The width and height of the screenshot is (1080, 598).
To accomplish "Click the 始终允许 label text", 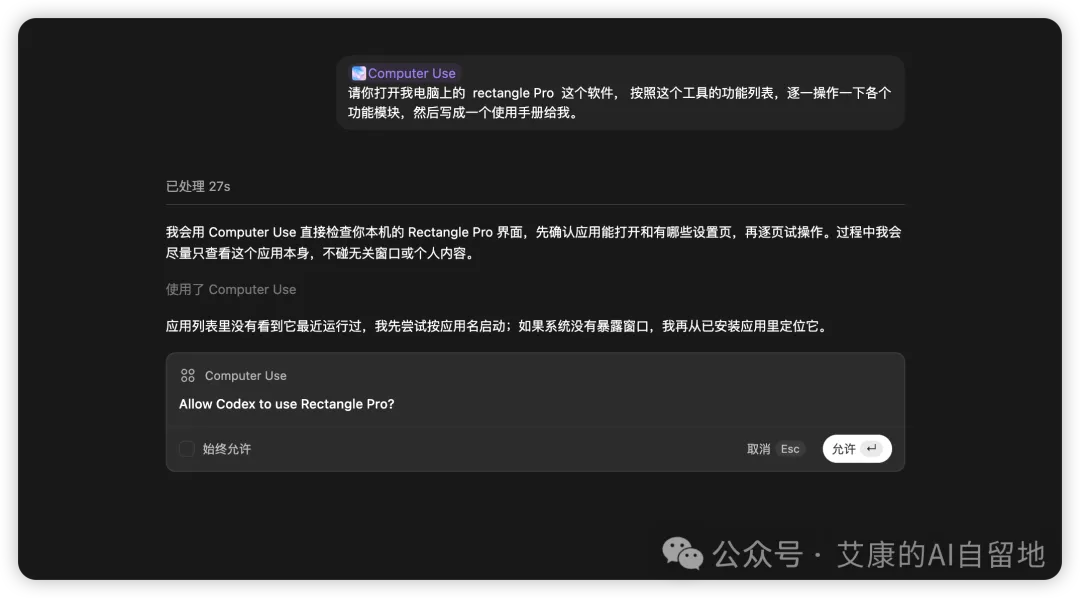I will tap(227, 449).
